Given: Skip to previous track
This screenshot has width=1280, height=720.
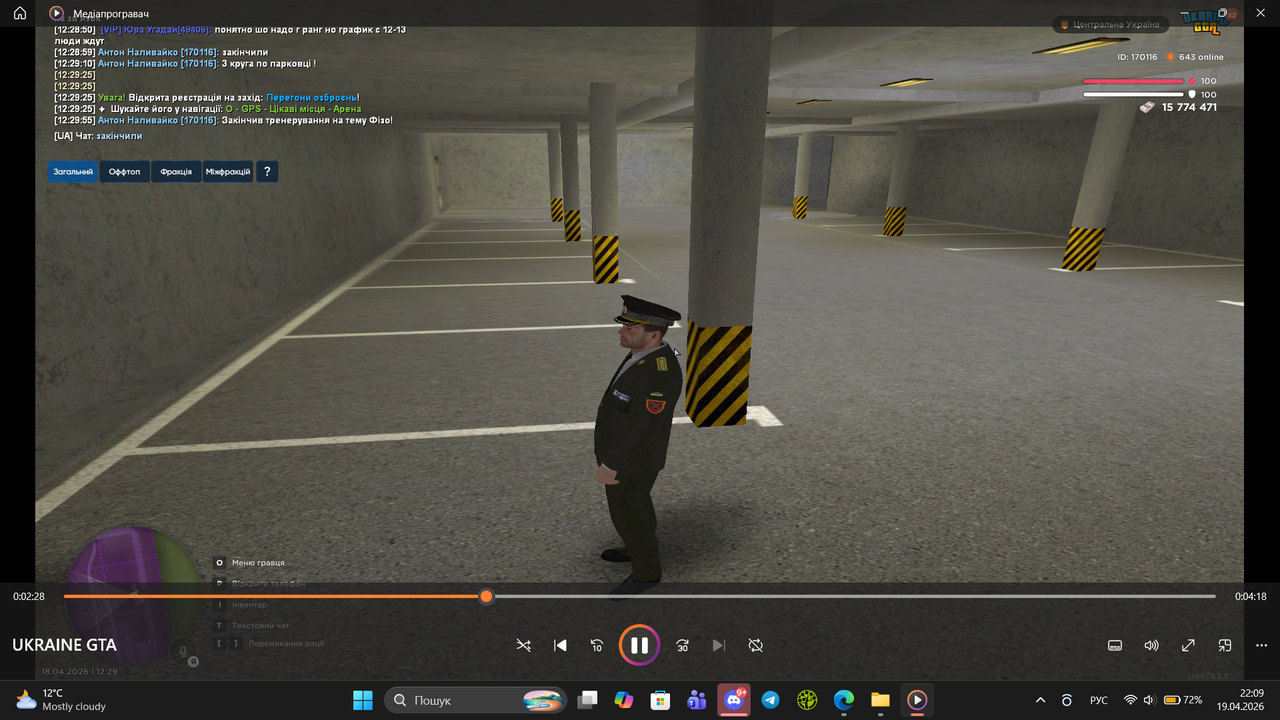Looking at the screenshot, I should click(560, 645).
